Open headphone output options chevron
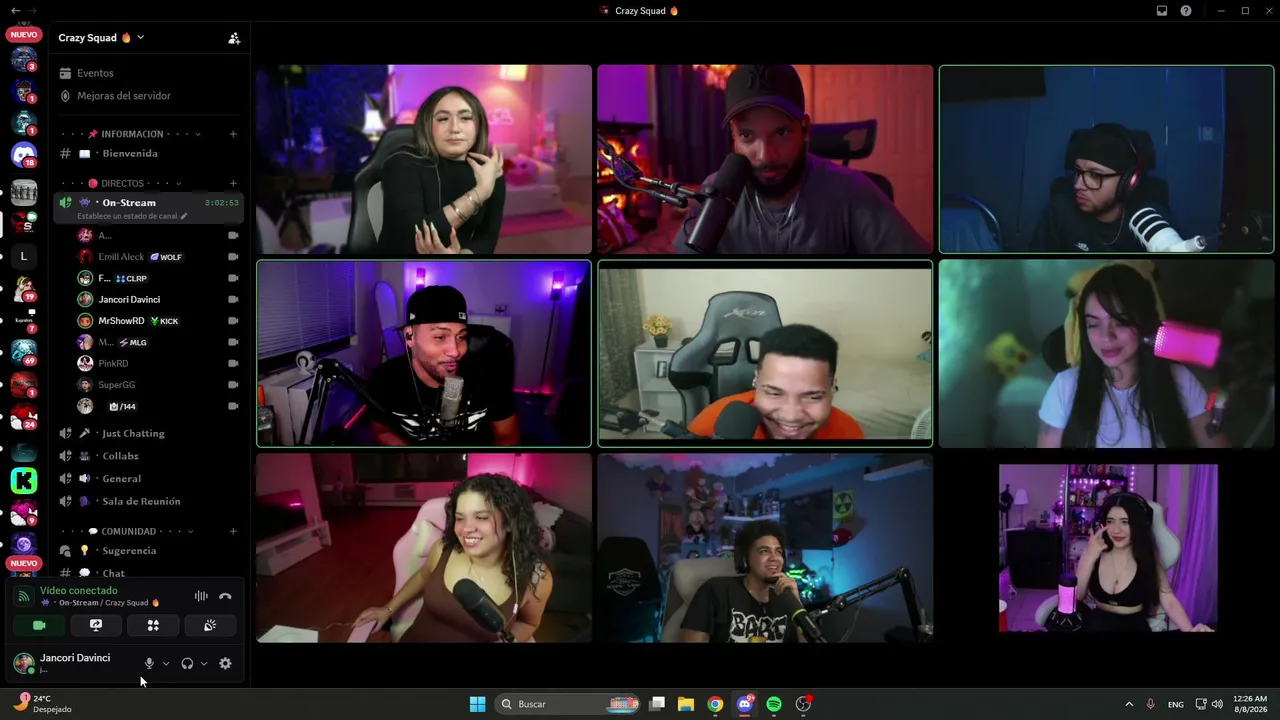This screenshot has height=720, width=1280. (x=204, y=663)
